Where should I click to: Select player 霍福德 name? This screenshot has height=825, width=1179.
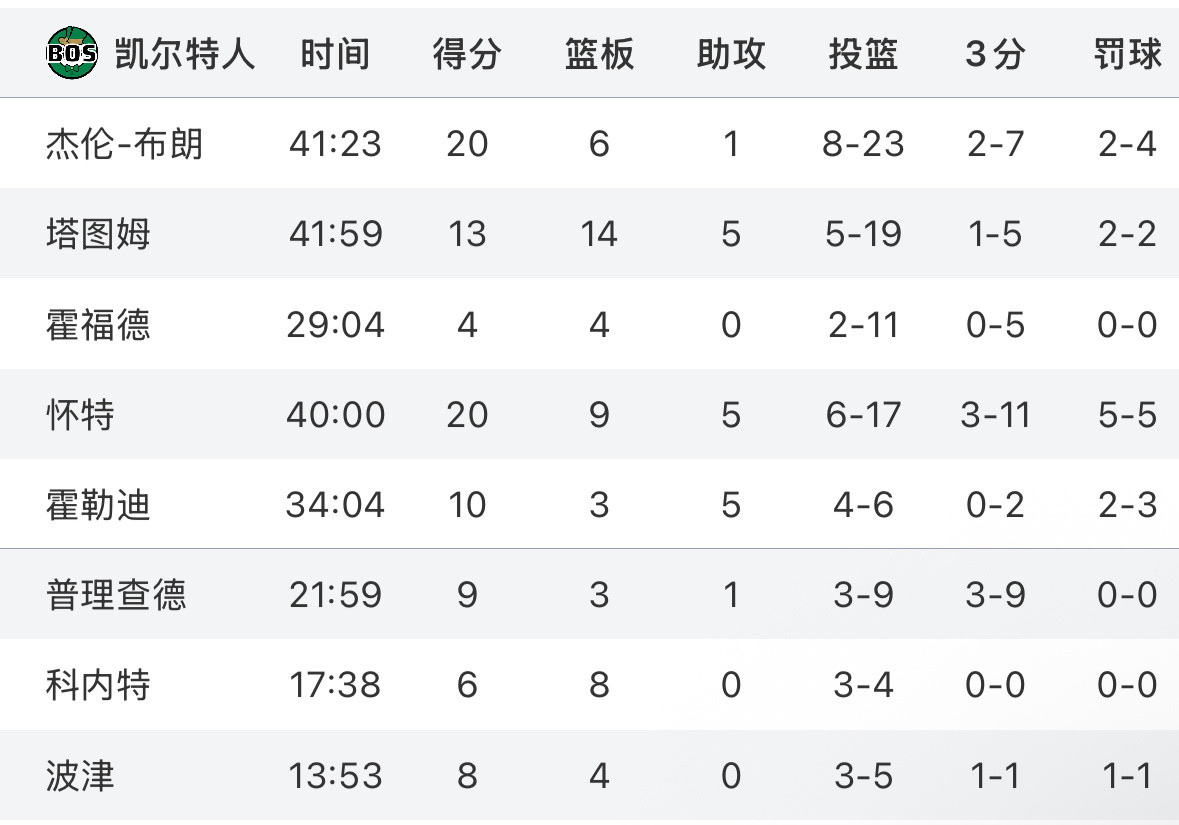[x=98, y=324]
